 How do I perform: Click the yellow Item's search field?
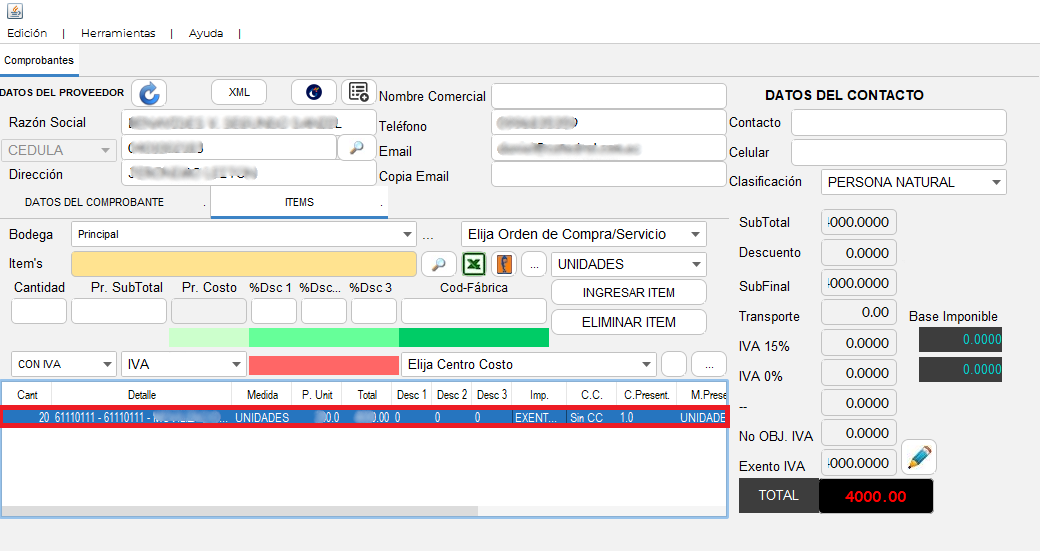coord(243,264)
